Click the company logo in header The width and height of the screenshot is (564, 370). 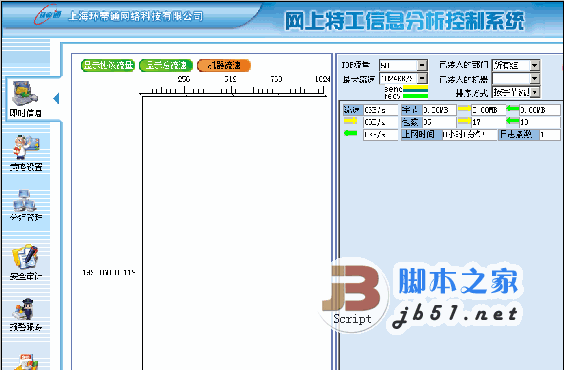(x=47, y=14)
